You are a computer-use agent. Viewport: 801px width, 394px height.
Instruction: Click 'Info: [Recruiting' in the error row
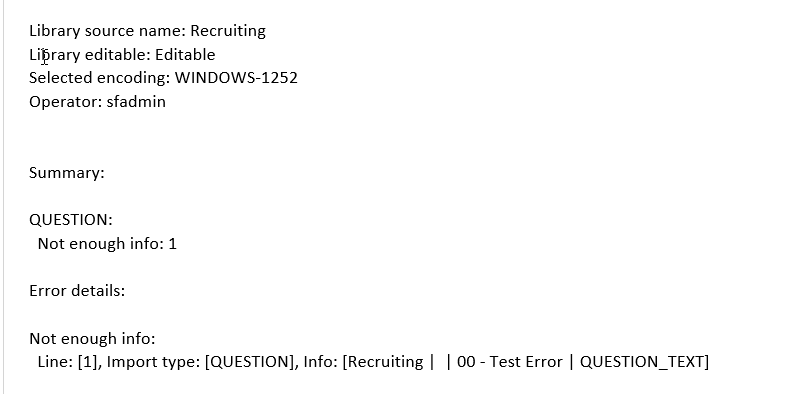[x=363, y=362]
